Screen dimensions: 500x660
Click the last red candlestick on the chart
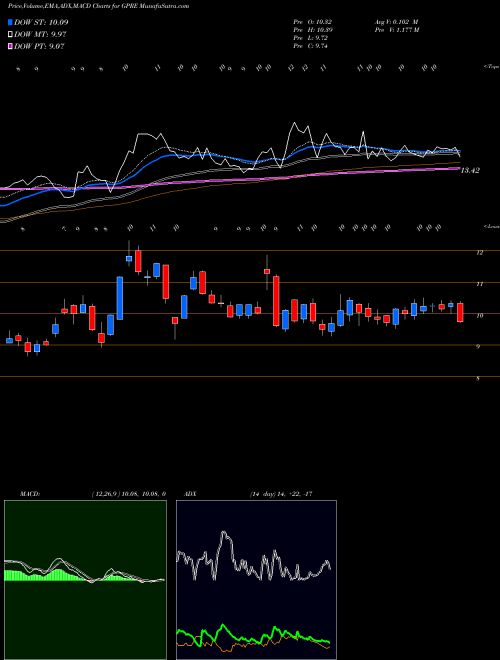pyautogui.click(x=460, y=312)
